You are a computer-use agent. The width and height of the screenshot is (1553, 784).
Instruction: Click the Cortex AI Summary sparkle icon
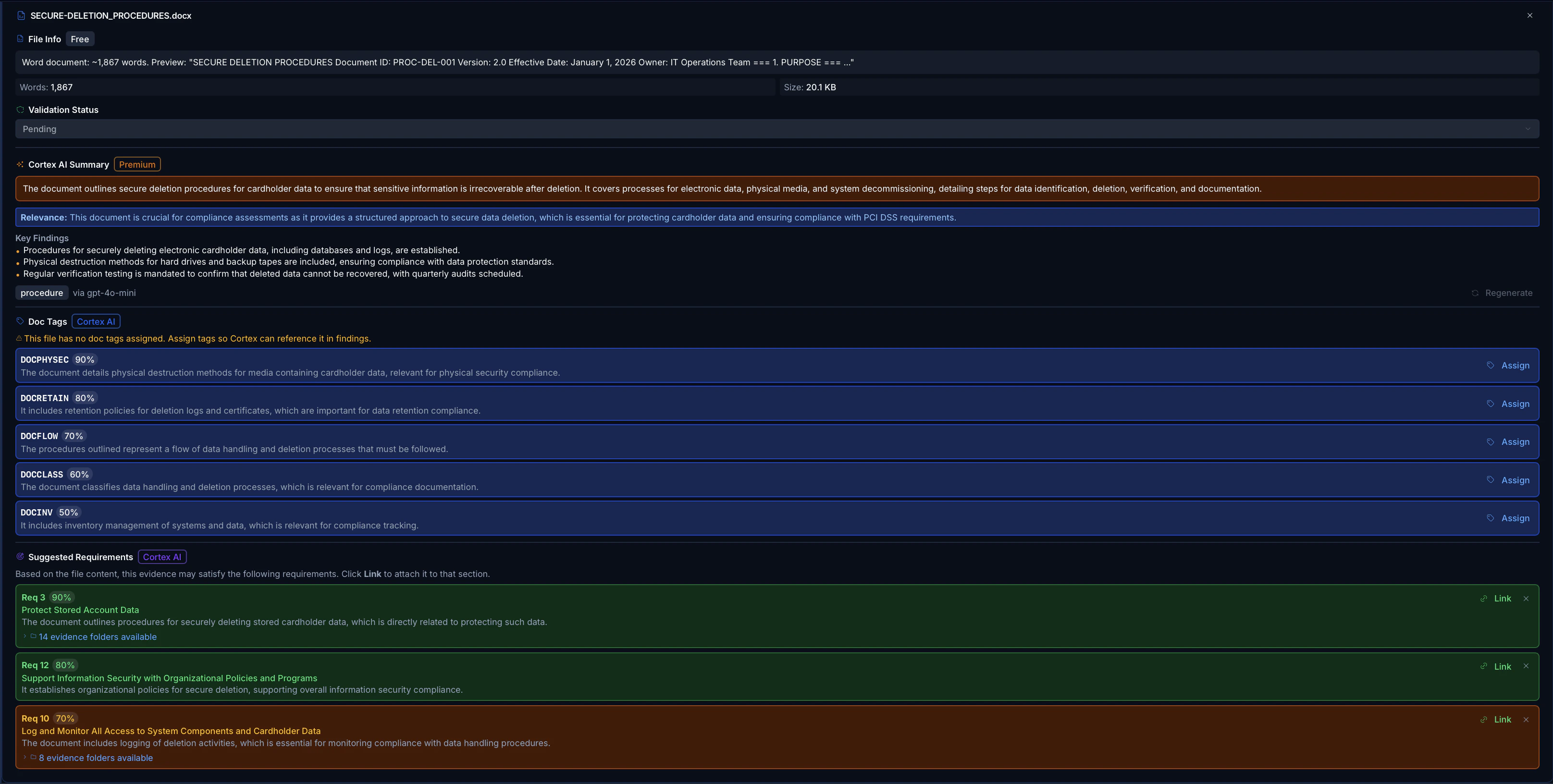(20, 164)
